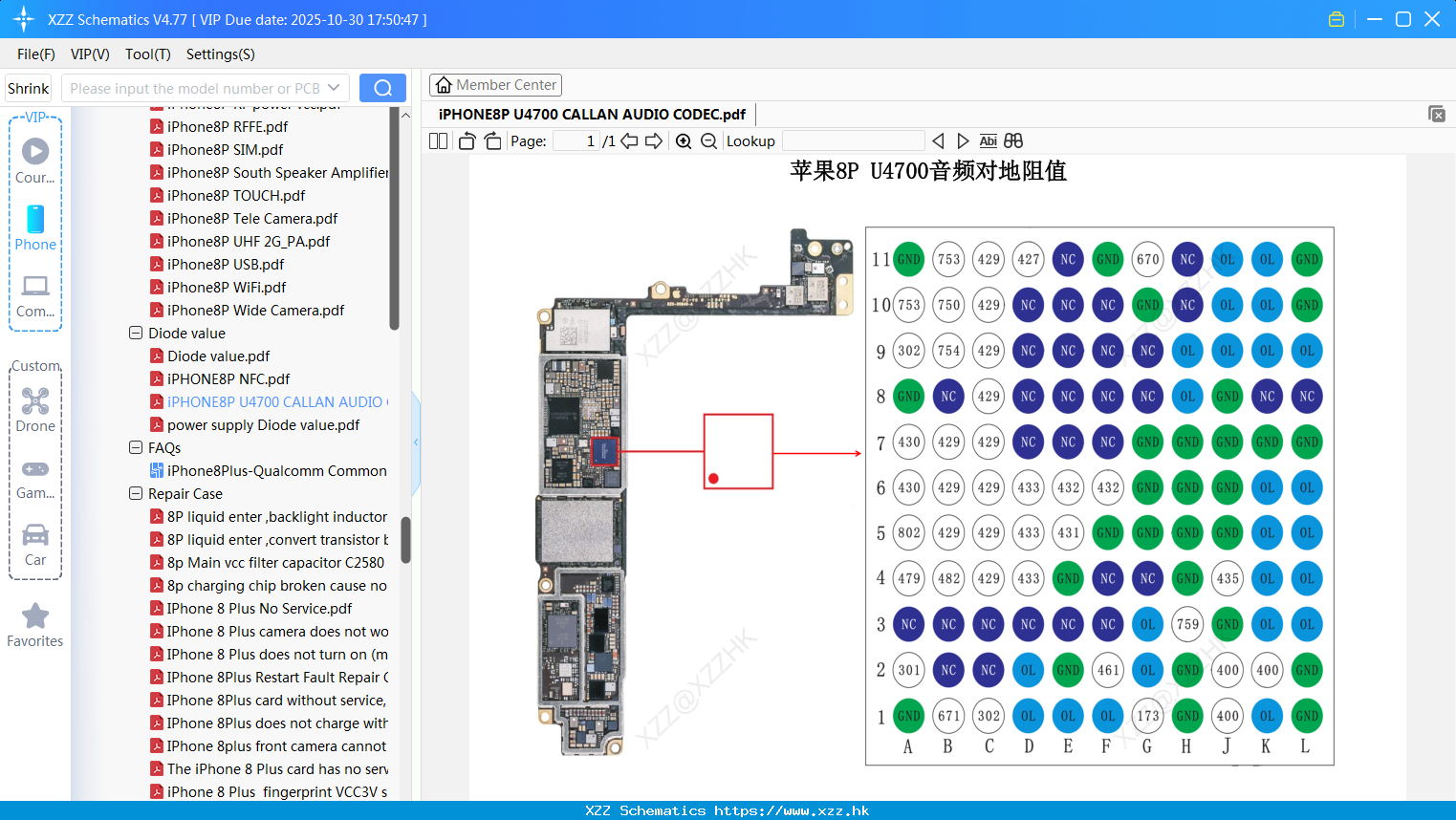Click the toolbox icon in title bar
This screenshot has height=820, width=1456.
(1336, 19)
